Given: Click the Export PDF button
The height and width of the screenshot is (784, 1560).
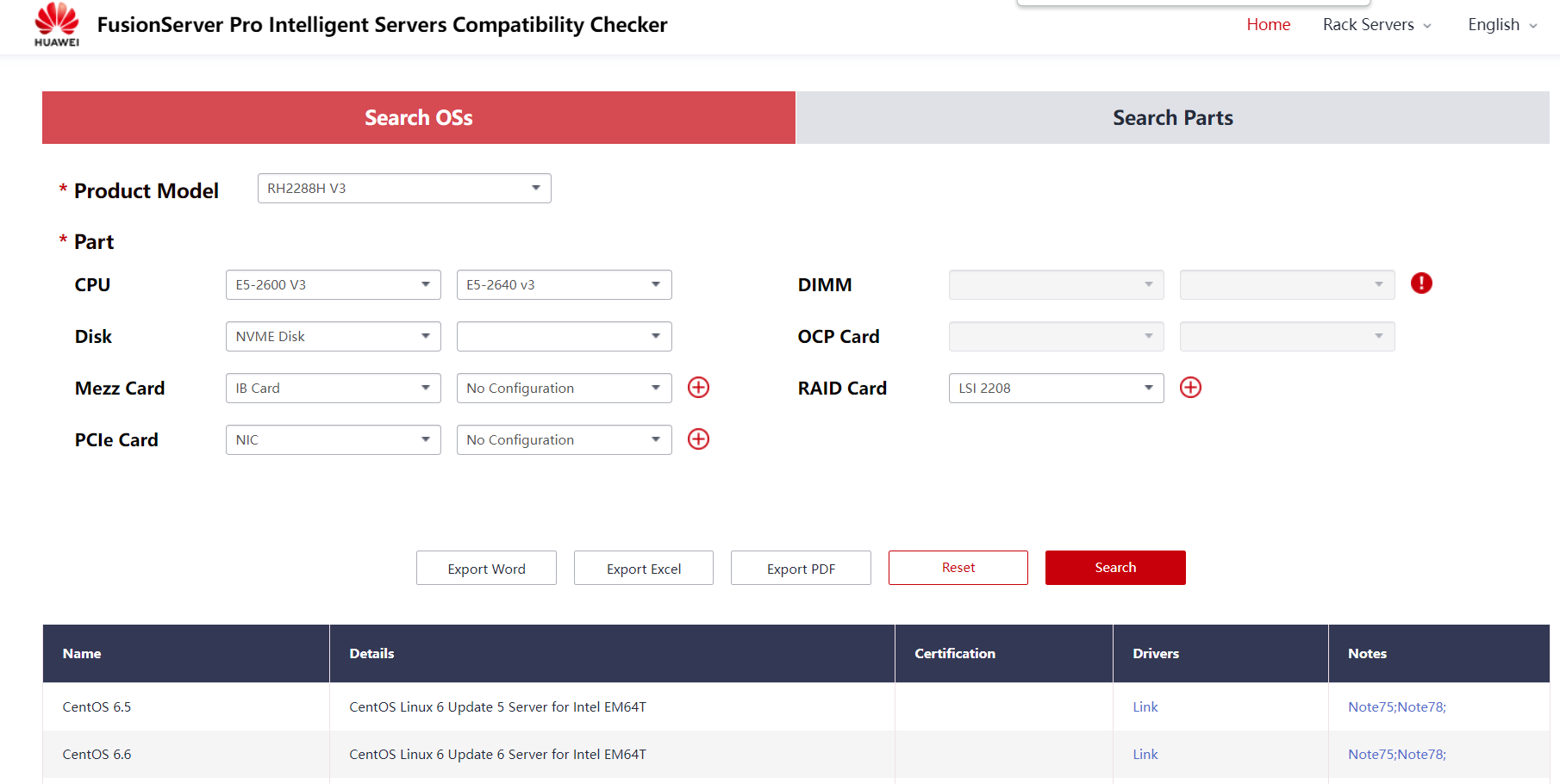Looking at the screenshot, I should [x=801, y=568].
